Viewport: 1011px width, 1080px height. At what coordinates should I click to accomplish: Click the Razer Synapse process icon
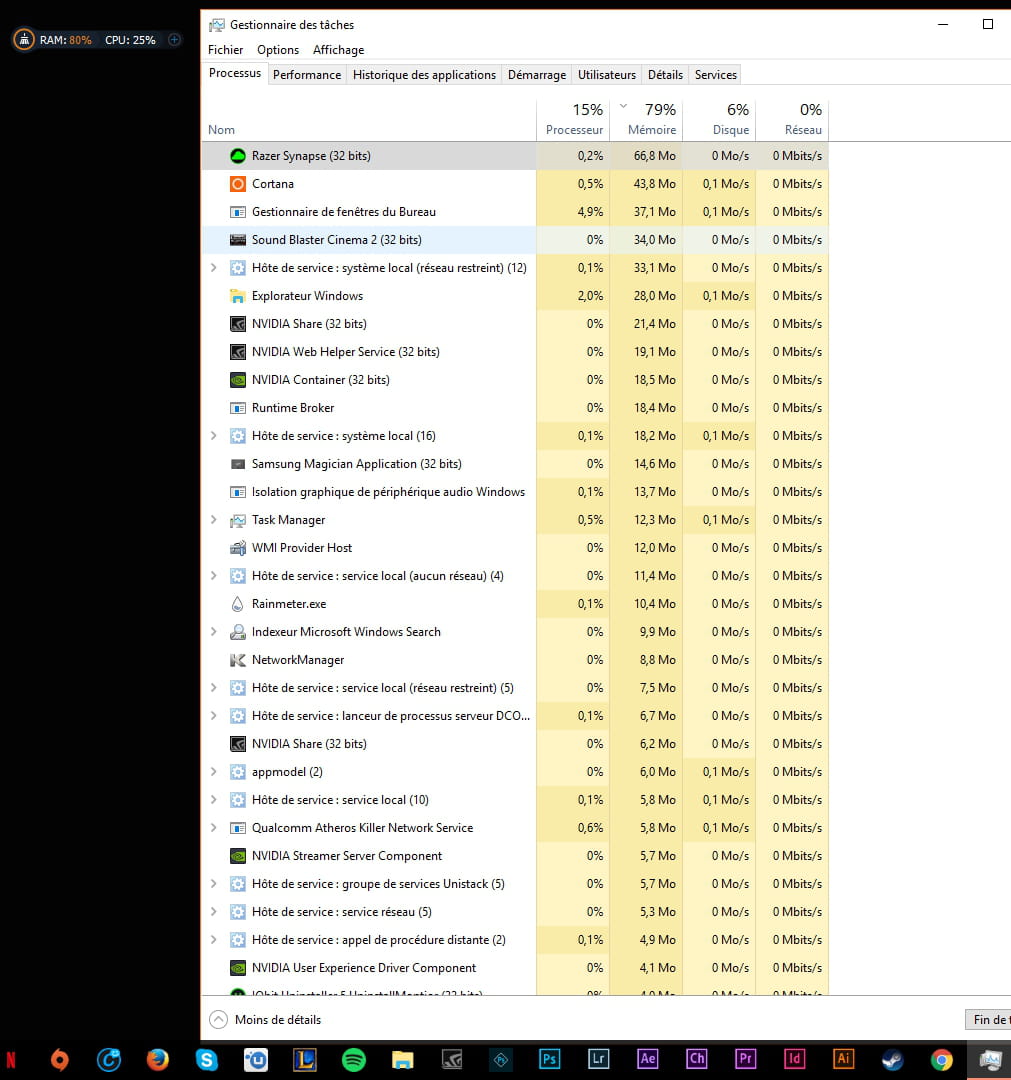click(x=238, y=156)
